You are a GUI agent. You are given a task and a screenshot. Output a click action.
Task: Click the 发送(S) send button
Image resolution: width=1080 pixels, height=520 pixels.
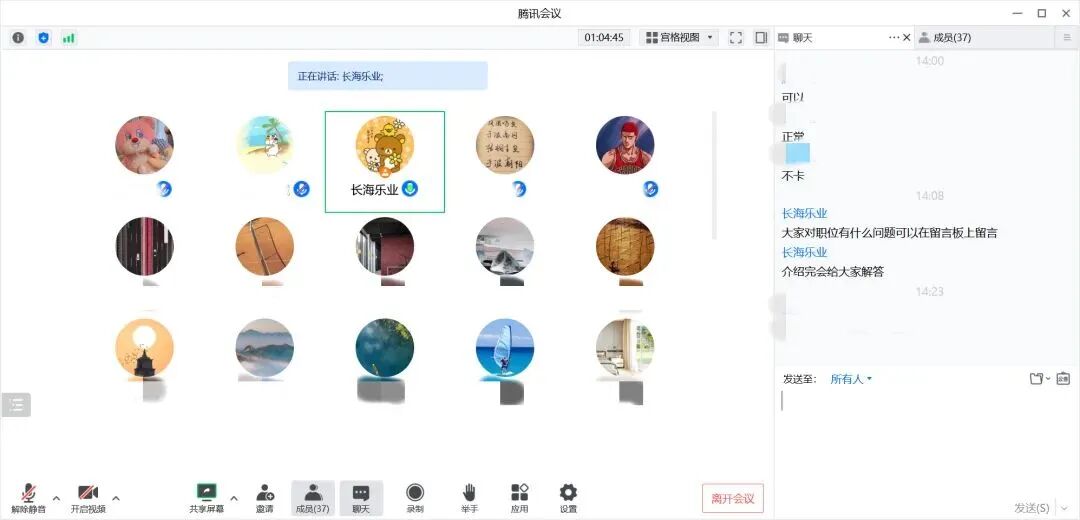1032,508
